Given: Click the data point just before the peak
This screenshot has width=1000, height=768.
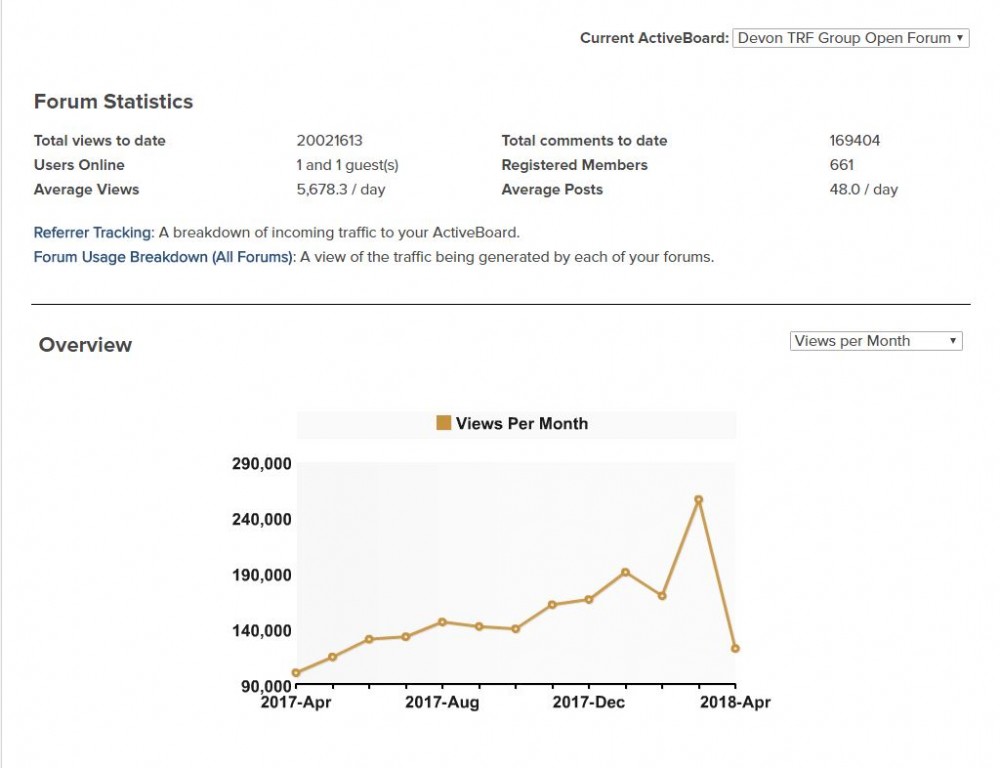Looking at the screenshot, I should (662, 596).
